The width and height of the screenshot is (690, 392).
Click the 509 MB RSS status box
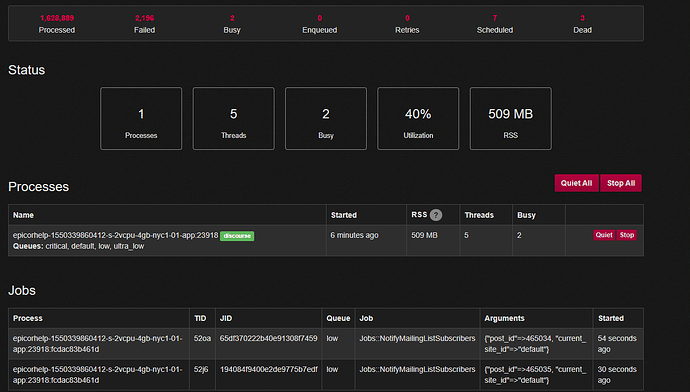pos(510,118)
